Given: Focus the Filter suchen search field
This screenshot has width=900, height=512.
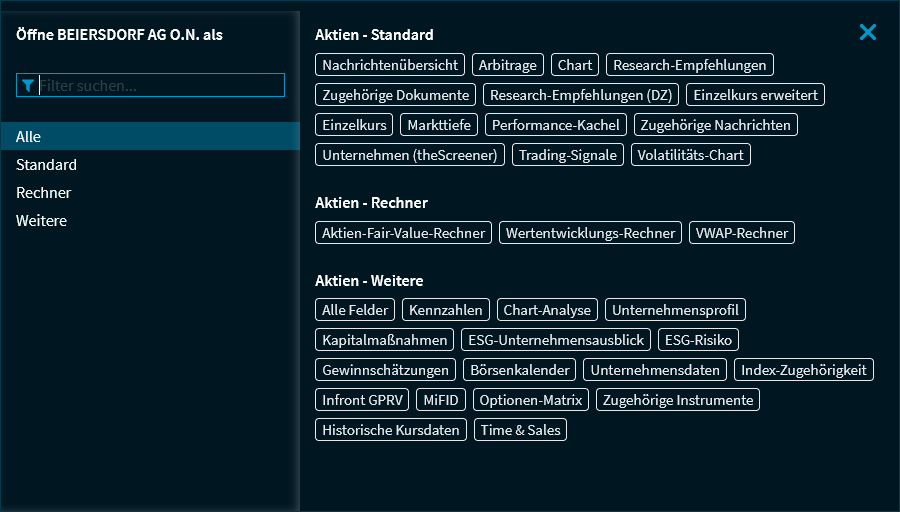Looking at the screenshot, I should (x=160, y=86).
